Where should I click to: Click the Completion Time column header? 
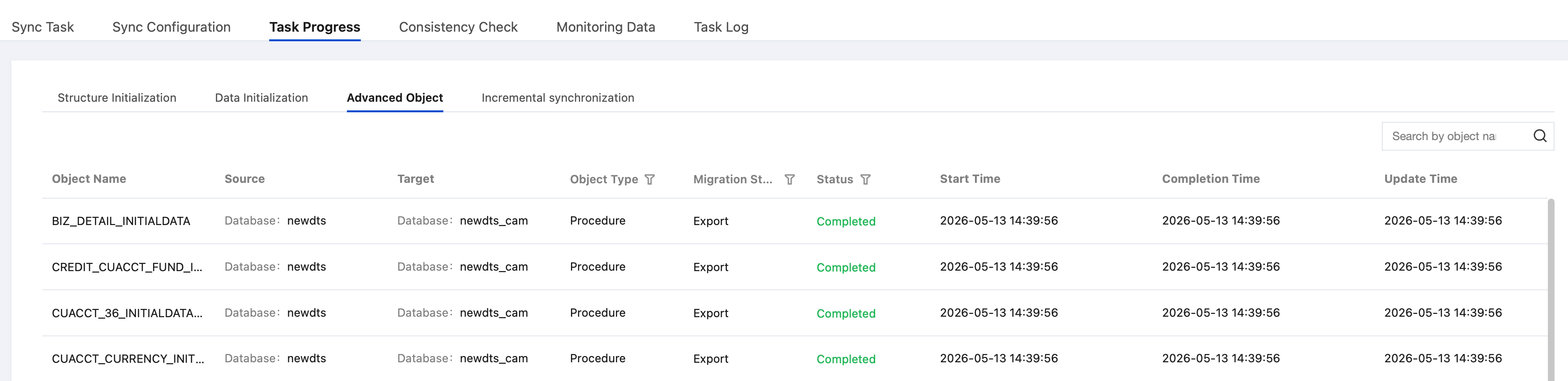pyautogui.click(x=1211, y=179)
